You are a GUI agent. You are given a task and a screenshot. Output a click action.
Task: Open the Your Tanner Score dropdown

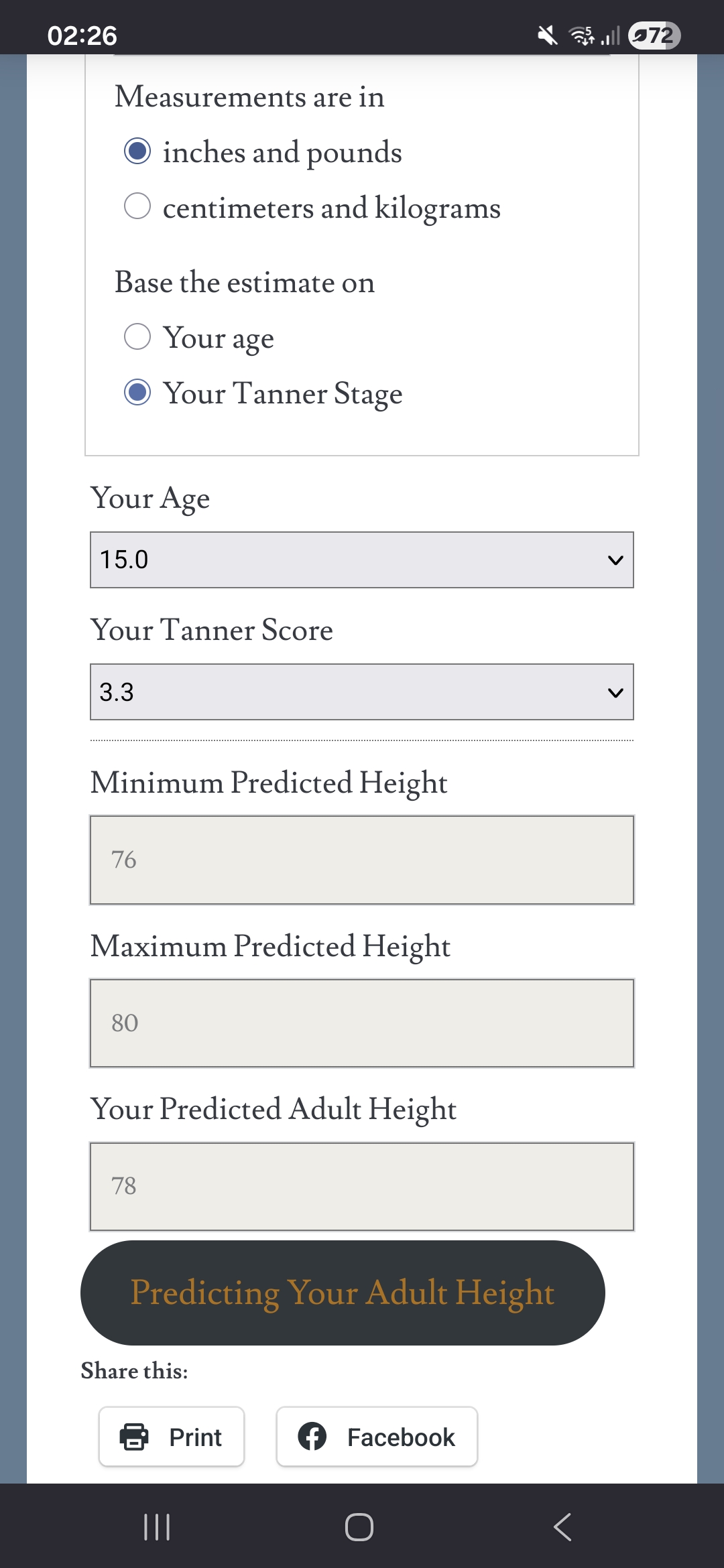pos(361,692)
